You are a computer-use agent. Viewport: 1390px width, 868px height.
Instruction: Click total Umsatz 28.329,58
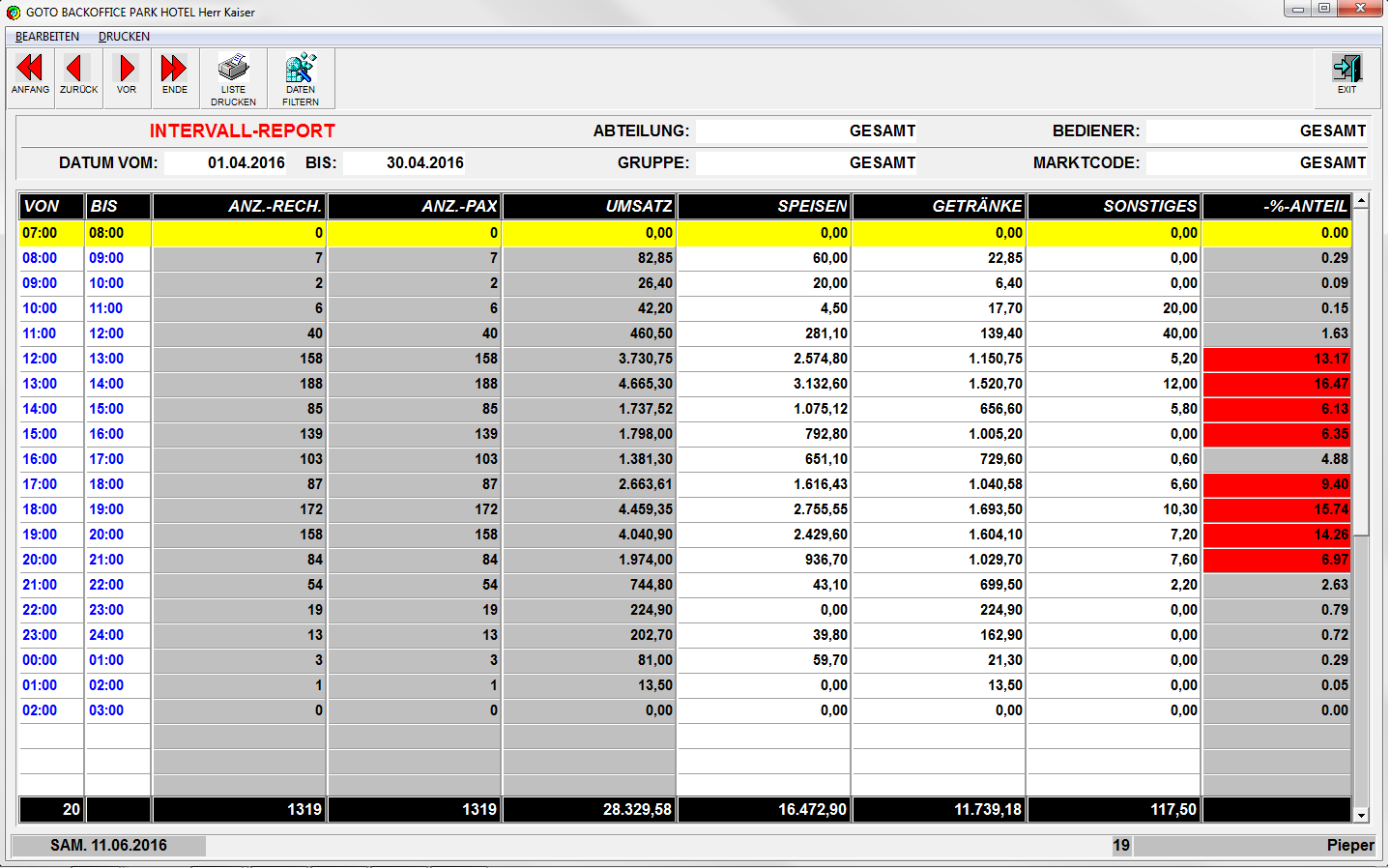pyautogui.click(x=589, y=809)
